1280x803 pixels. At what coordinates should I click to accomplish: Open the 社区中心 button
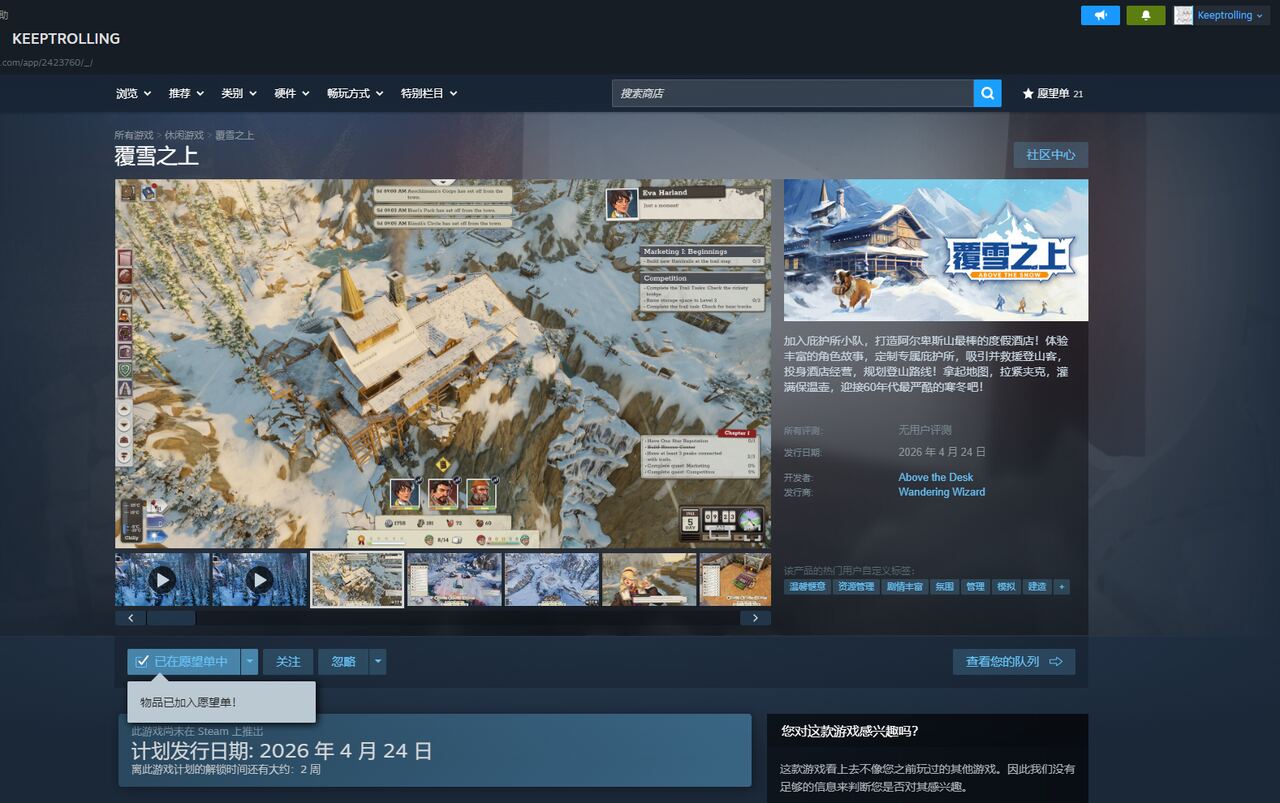point(1050,155)
